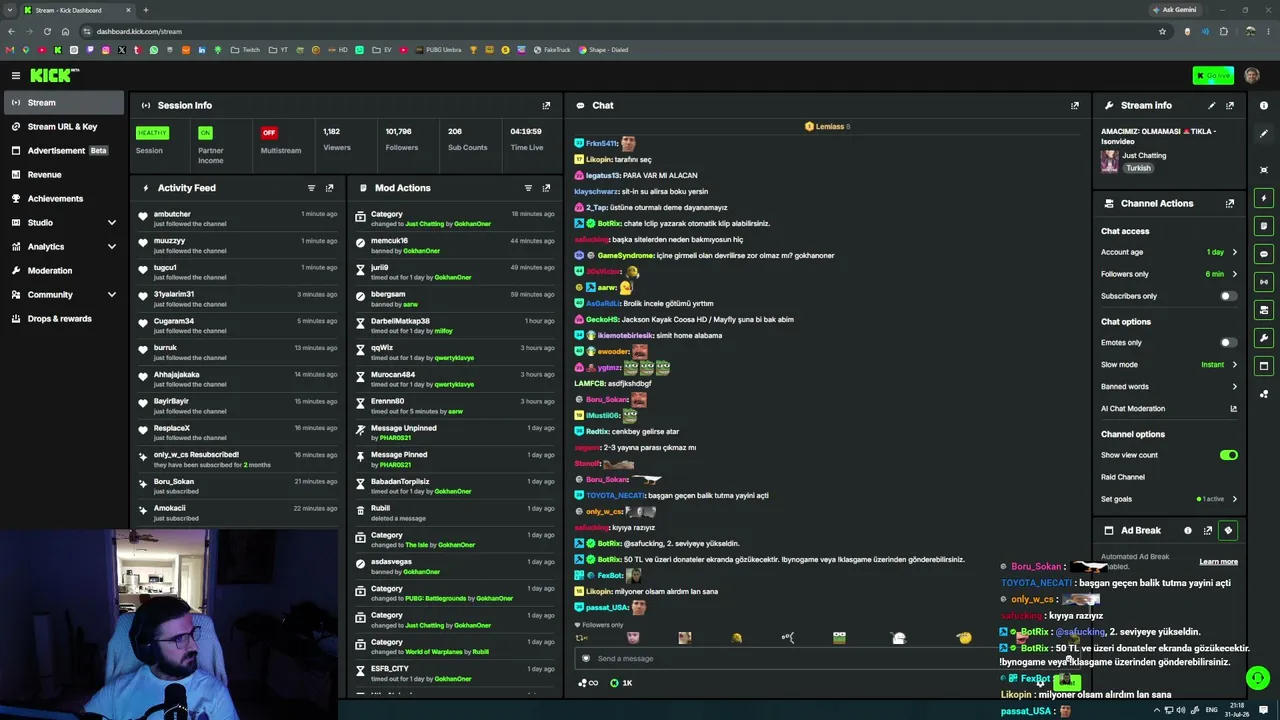The height and width of the screenshot is (720, 1280).
Task: Click the Turkish language tag
Action: click(1138, 168)
